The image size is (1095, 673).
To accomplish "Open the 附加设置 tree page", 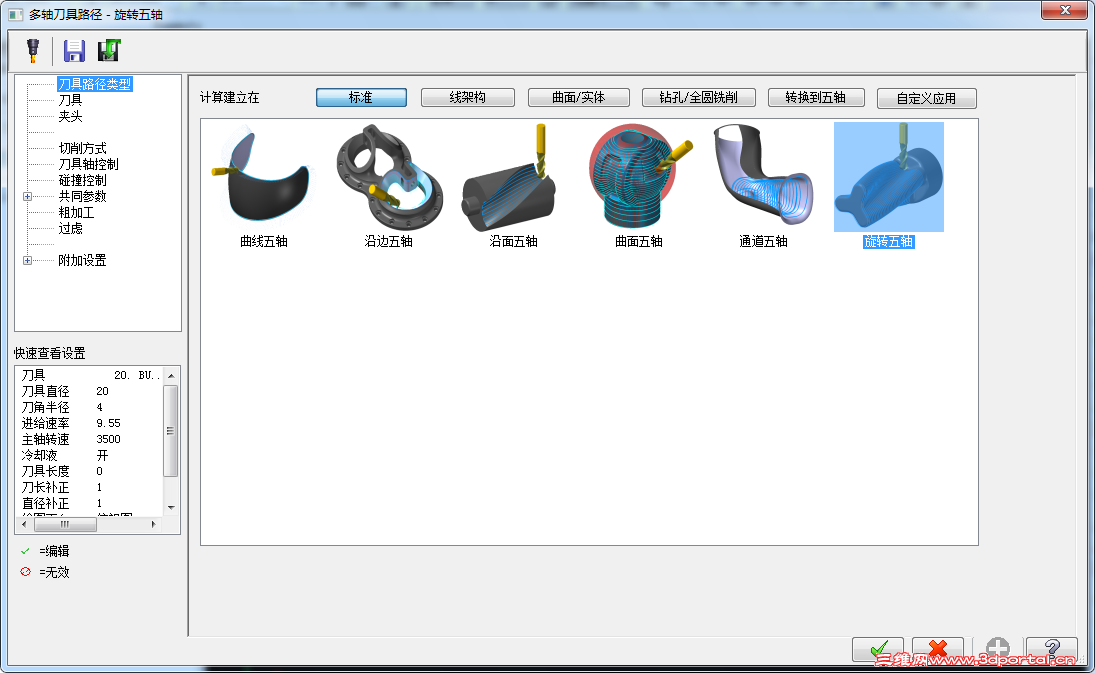I will click(82, 261).
